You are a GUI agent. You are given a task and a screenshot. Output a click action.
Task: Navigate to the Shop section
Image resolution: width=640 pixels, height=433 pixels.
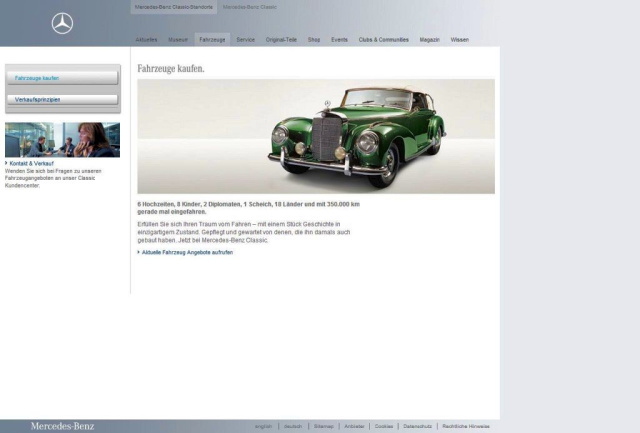[314, 39]
